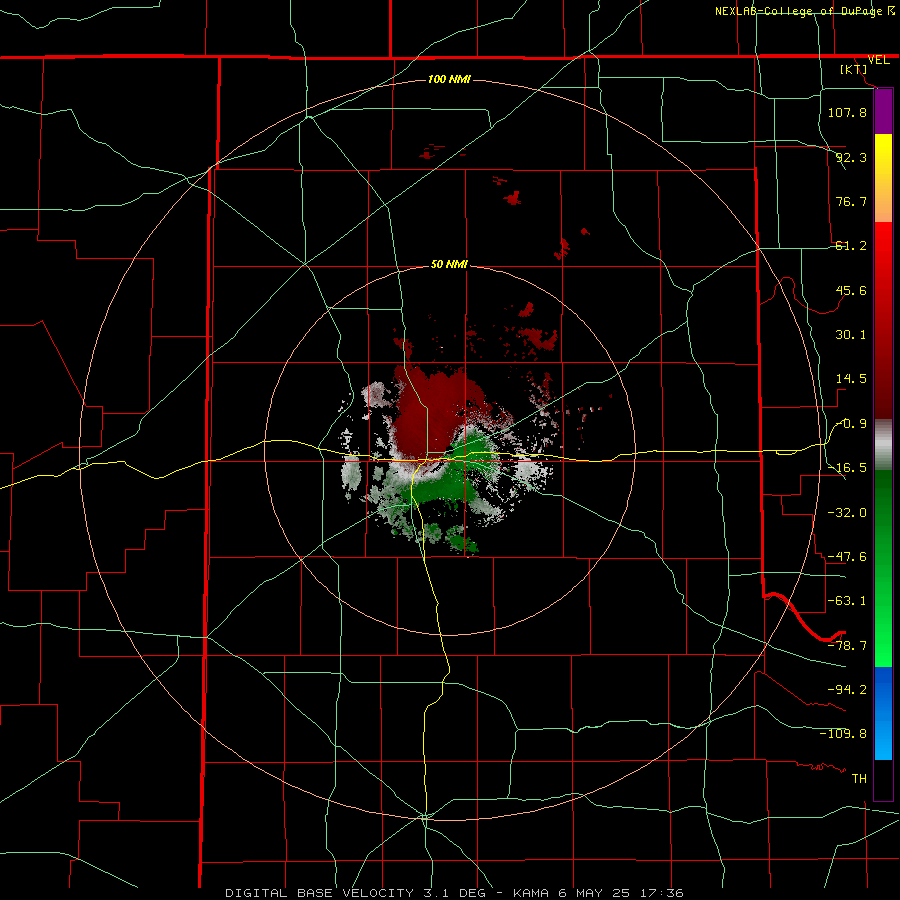Click the 92.3 velocity legend value
The height and width of the screenshot is (900, 900).
[851, 157]
